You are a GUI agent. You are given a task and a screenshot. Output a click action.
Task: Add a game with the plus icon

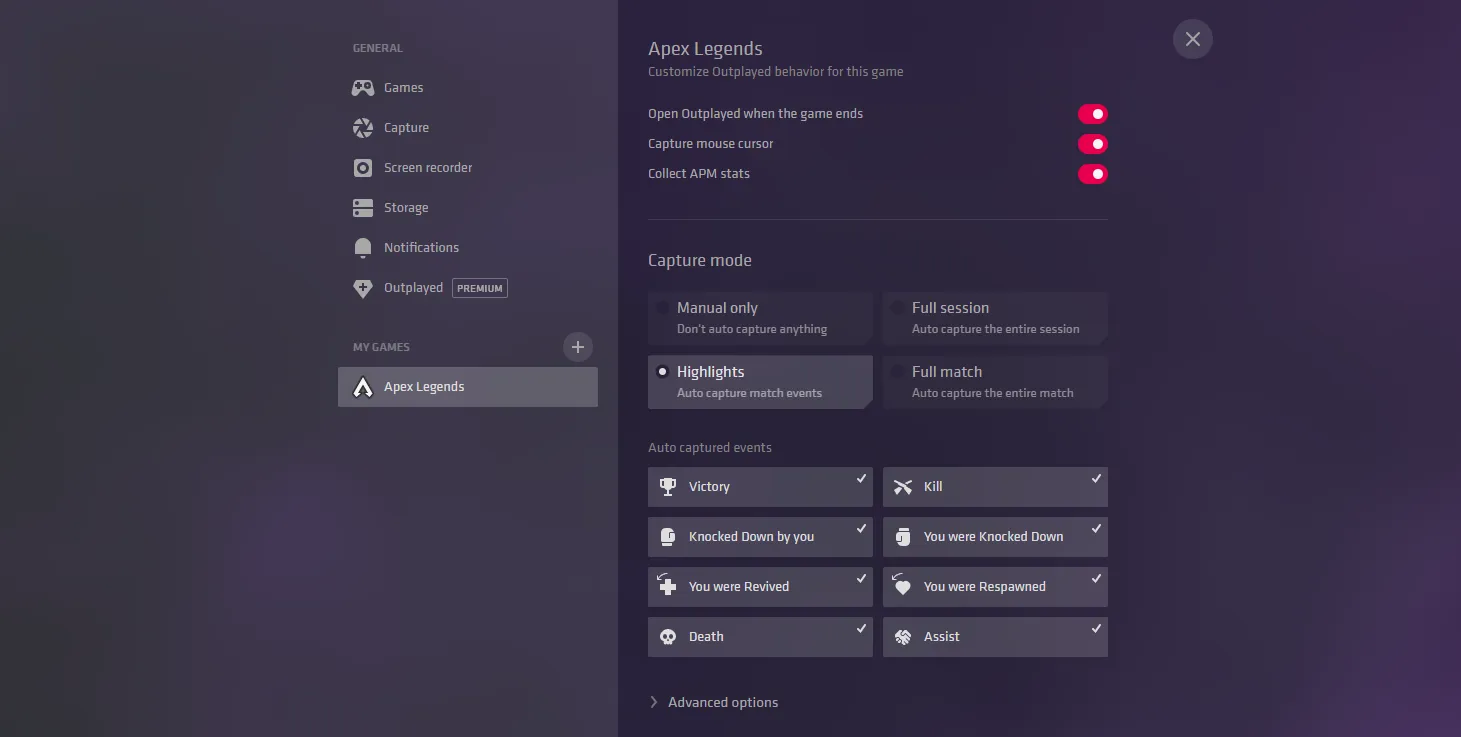[x=577, y=347]
